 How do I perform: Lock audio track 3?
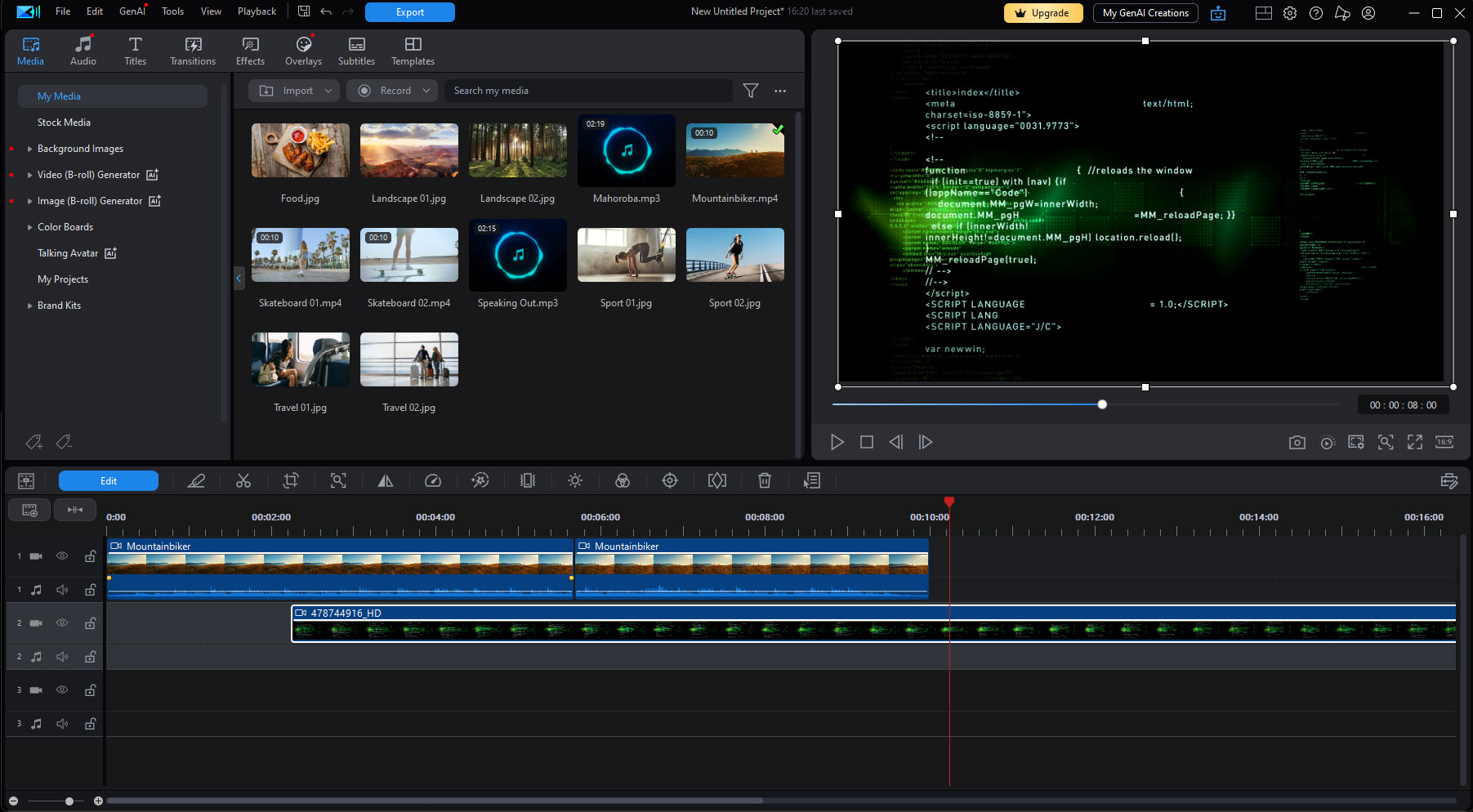click(x=91, y=724)
